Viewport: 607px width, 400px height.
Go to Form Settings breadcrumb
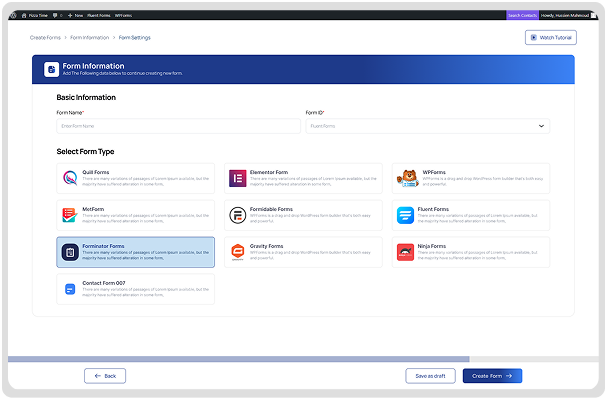[x=134, y=38]
